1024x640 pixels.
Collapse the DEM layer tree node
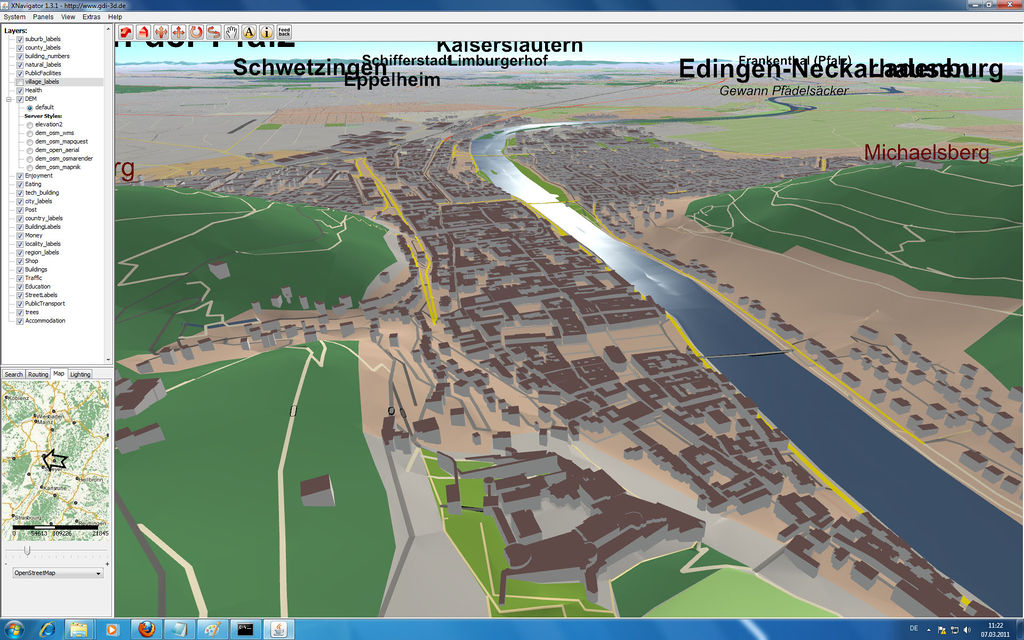coord(9,99)
